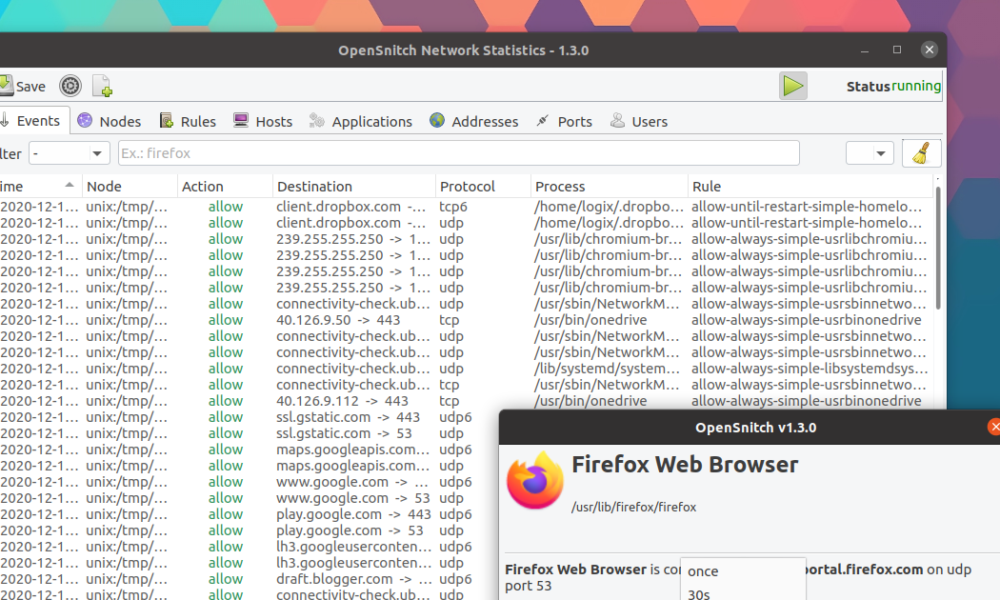Viewport: 1000px width, 600px height.
Task: Select the 40.126.9.112 -> 443 destination
Action: point(342,401)
